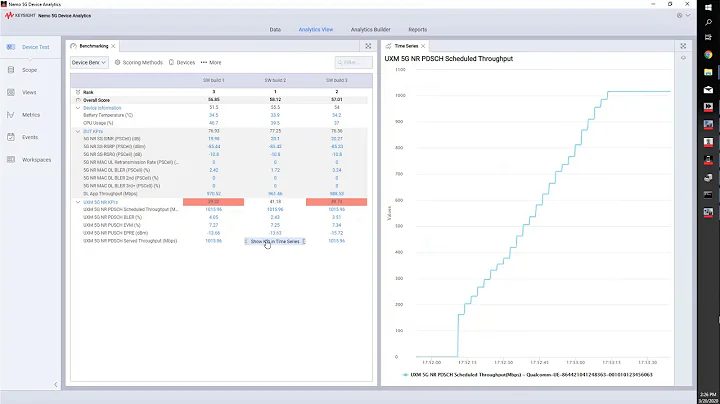Select the Battery Temperature (°C) row
This screenshot has height=404, width=720.
pyautogui.click(x=108, y=115)
